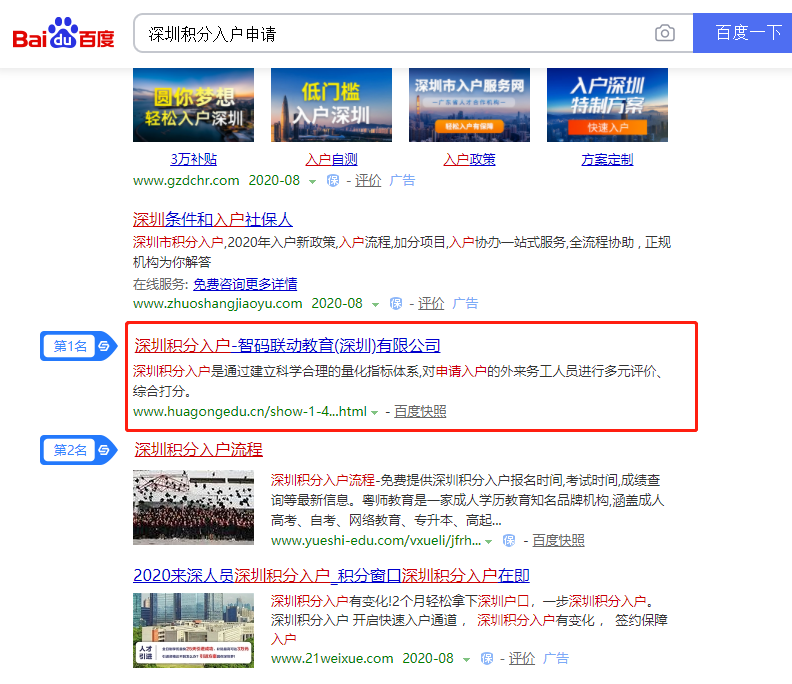Screen dimensions: 792x684
Task: Click the 入户政策 link
Action: (469, 160)
